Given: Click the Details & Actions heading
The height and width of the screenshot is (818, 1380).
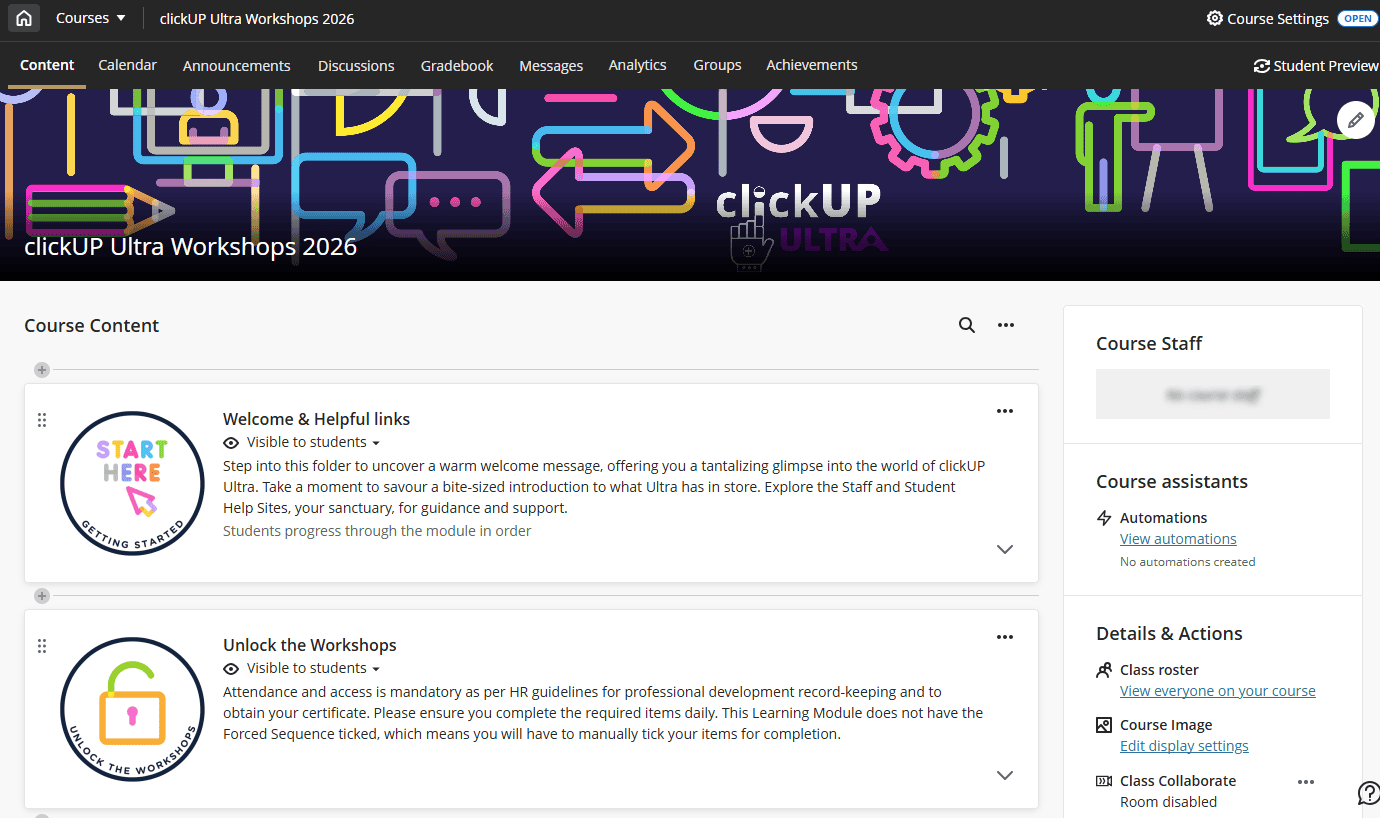Looking at the screenshot, I should tap(1169, 634).
